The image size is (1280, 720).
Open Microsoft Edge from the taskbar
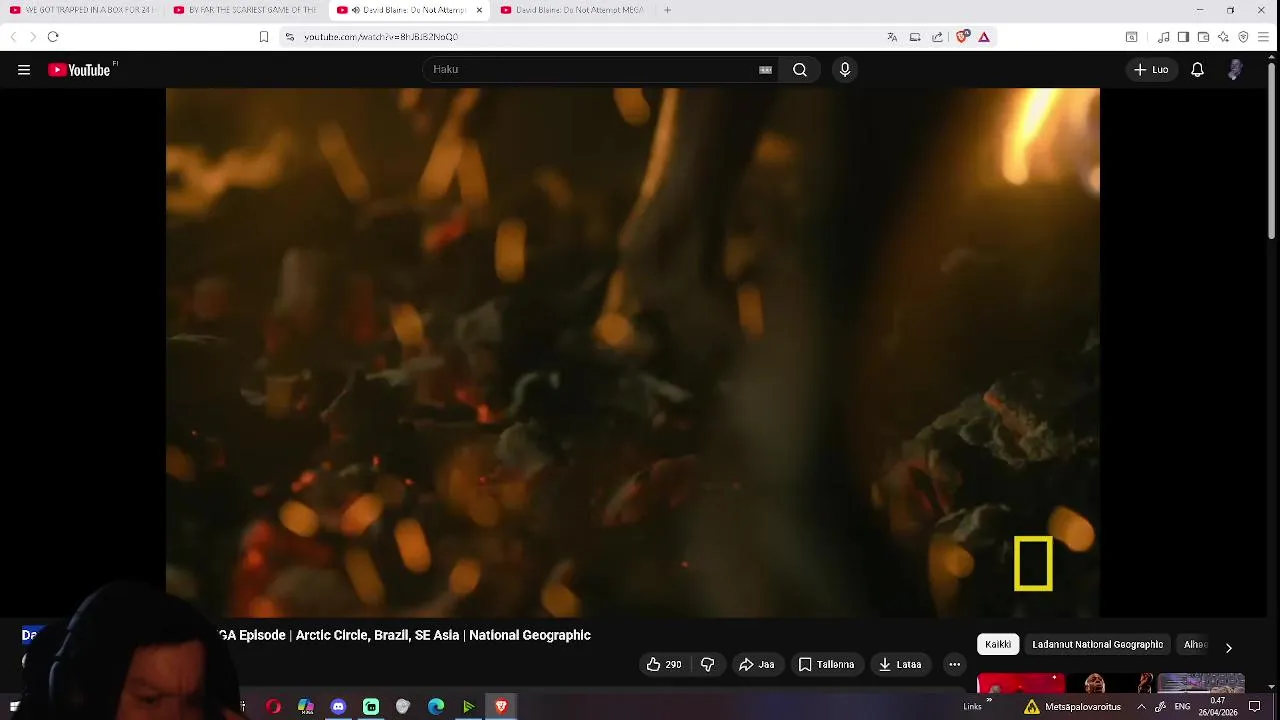click(x=436, y=707)
